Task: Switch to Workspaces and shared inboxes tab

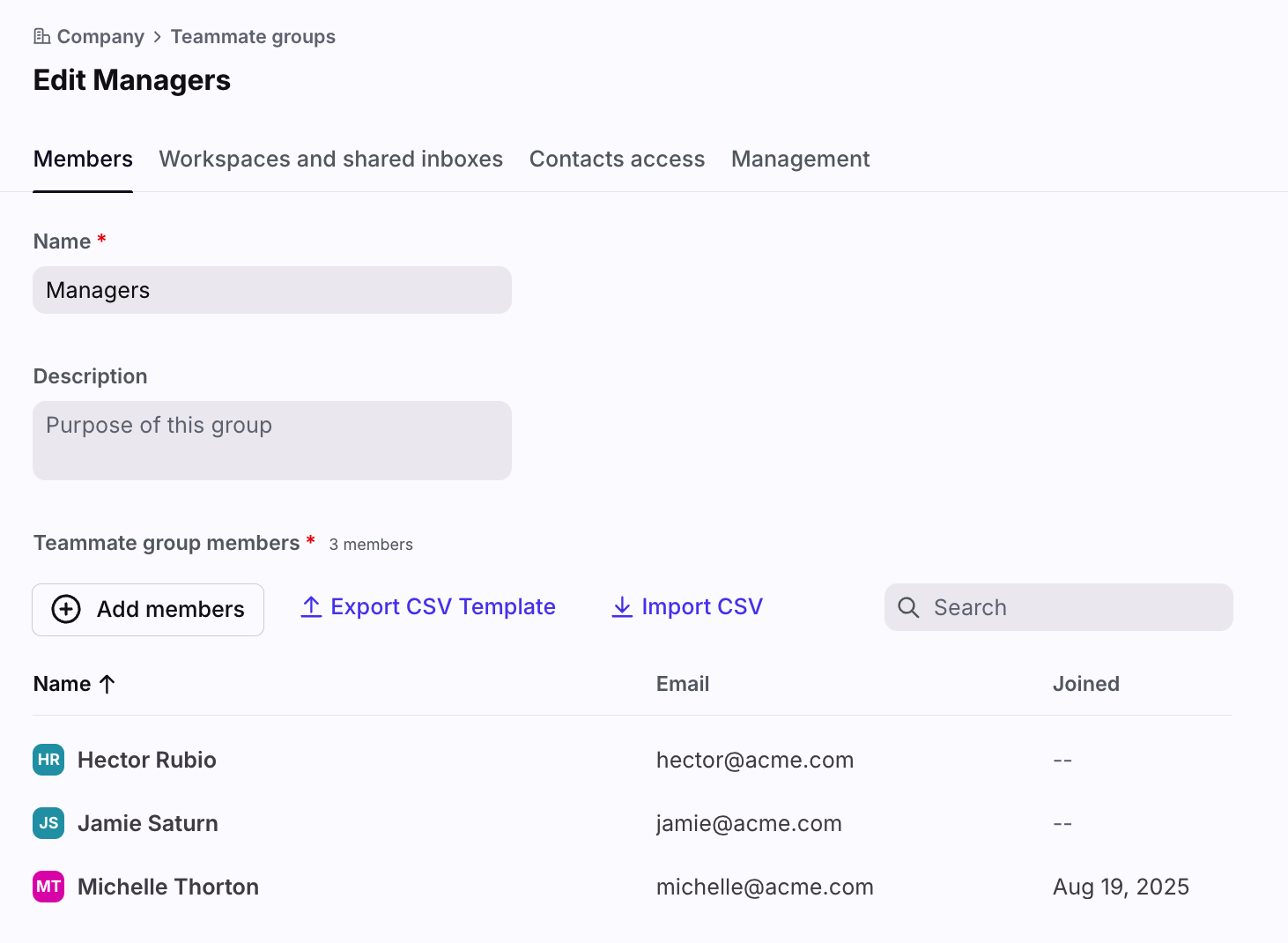Action: click(x=330, y=159)
